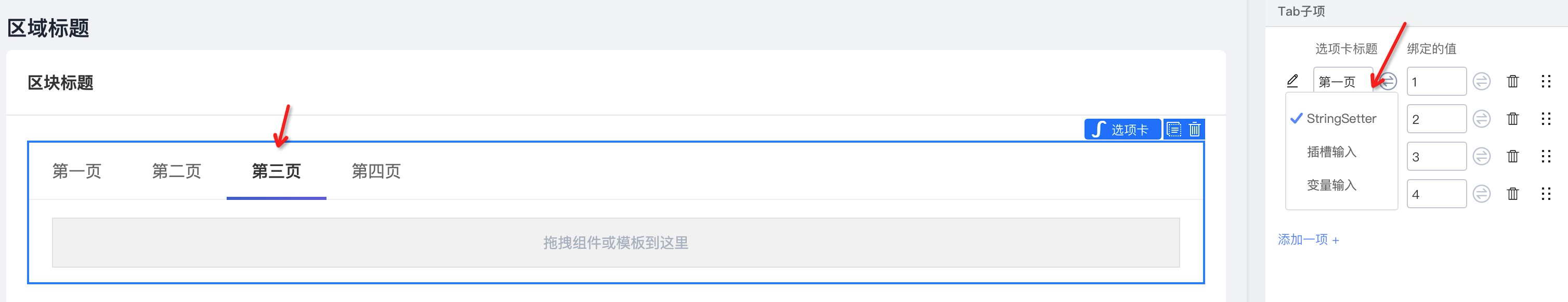The image size is (1568, 302).
Task: Toggle setter switch for bound value 2
Action: (x=1481, y=119)
